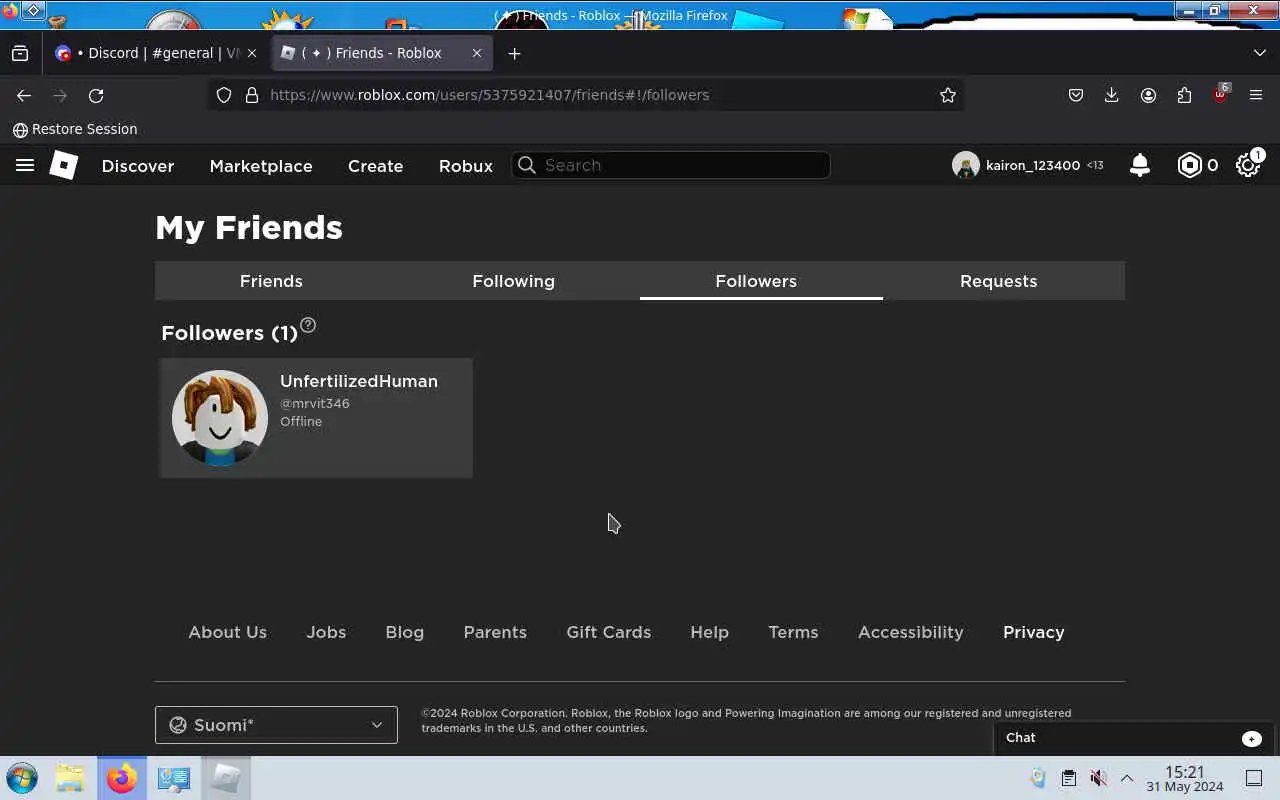
Task: Open the Firefox account icon
Action: point(1148,95)
